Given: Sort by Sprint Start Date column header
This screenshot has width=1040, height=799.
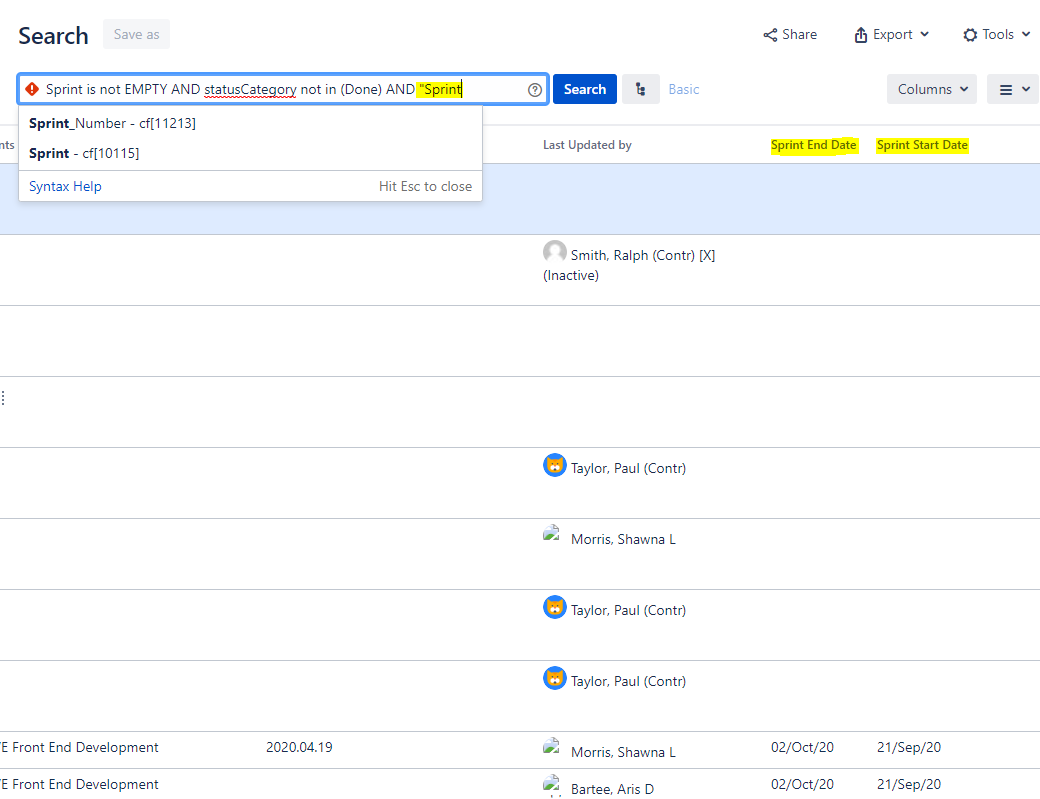Looking at the screenshot, I should tap(922, 145).
